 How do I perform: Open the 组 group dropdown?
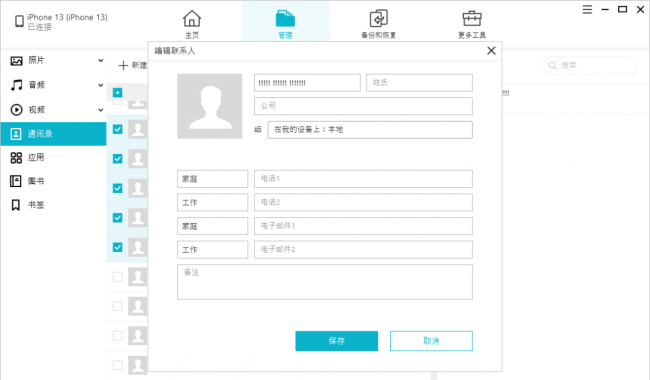pos(370,130)
